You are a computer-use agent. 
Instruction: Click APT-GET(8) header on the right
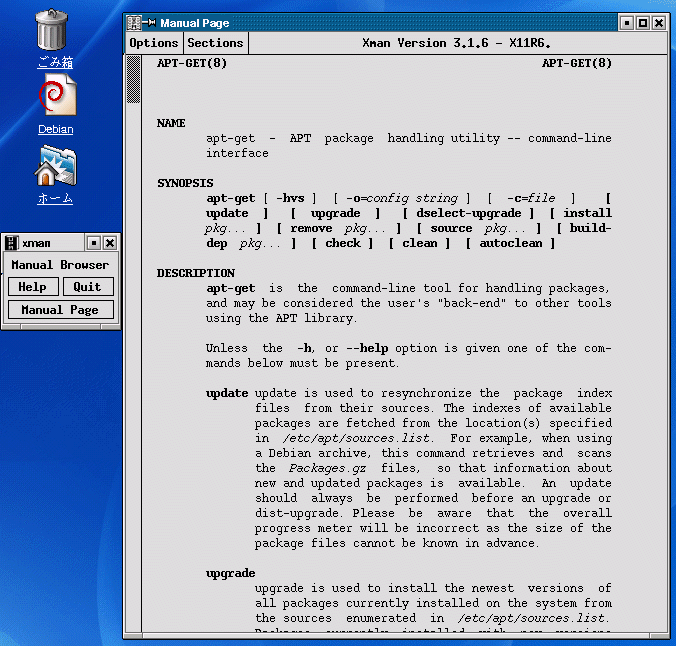click(577, 63)
